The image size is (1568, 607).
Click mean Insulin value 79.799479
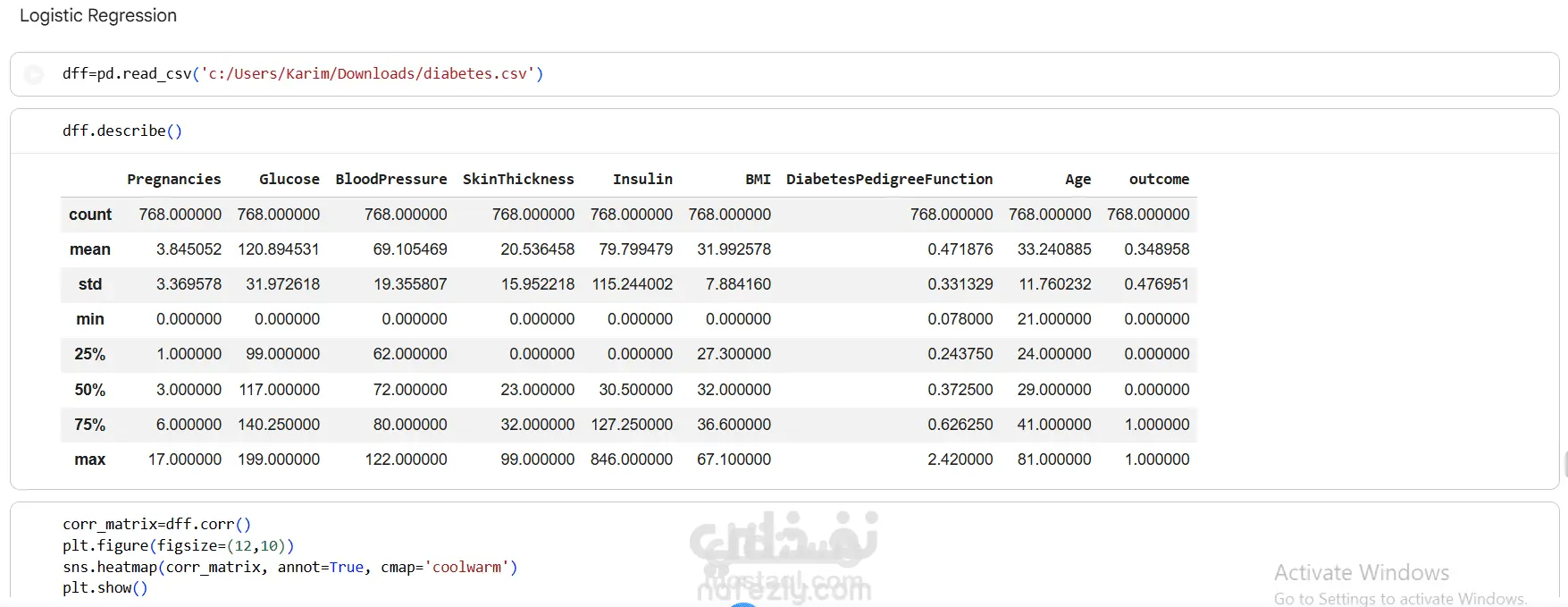(x=636, y=249)
